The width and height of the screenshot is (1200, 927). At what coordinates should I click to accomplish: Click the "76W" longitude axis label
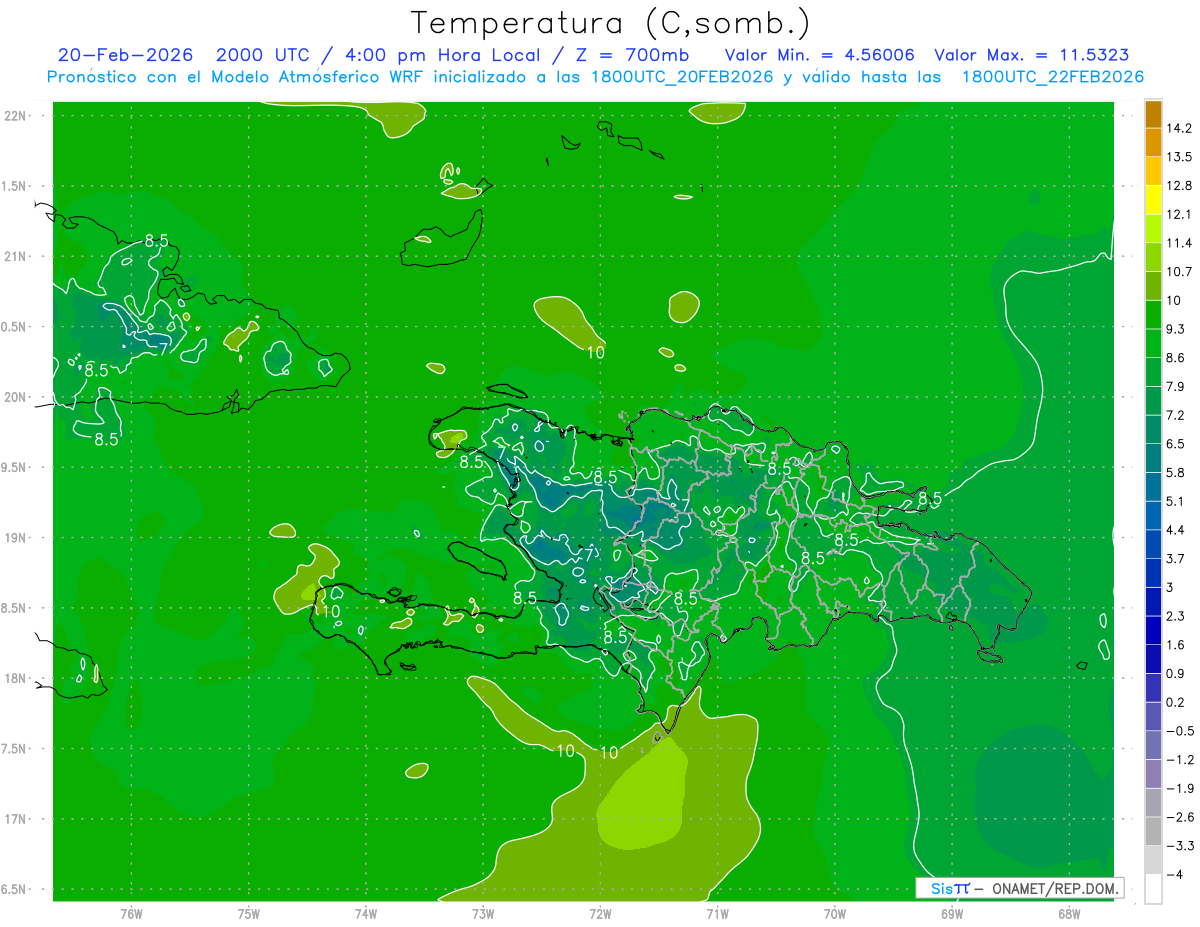tap(131, 914)
